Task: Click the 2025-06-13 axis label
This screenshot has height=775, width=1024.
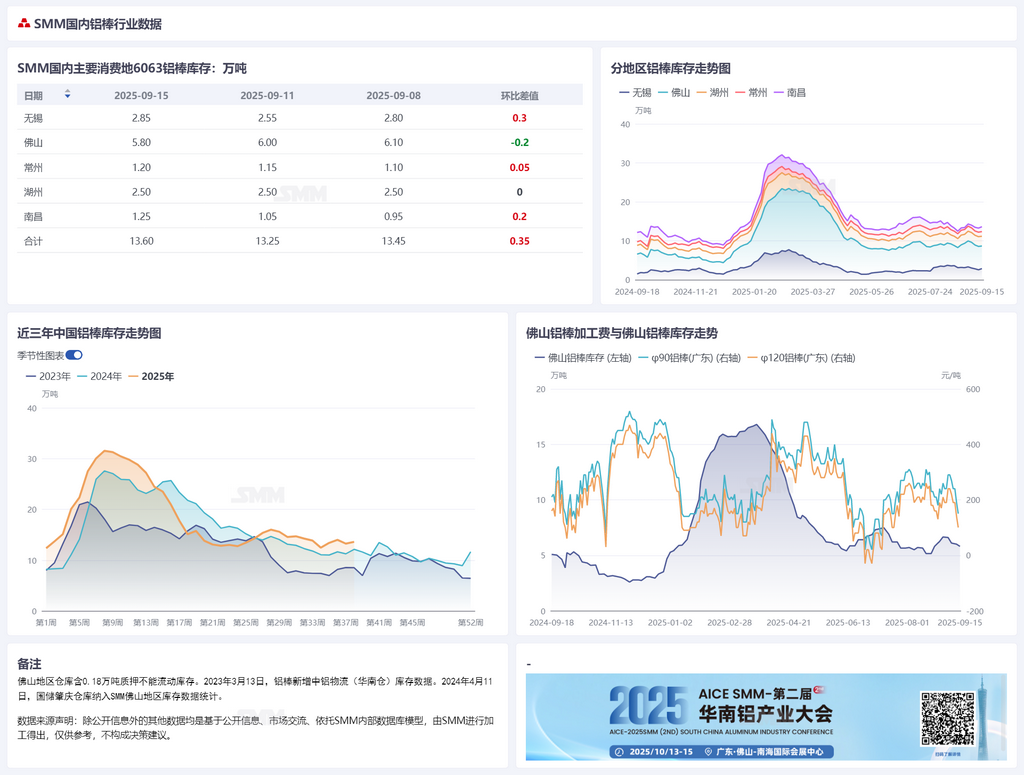Action: pos(848,623)
